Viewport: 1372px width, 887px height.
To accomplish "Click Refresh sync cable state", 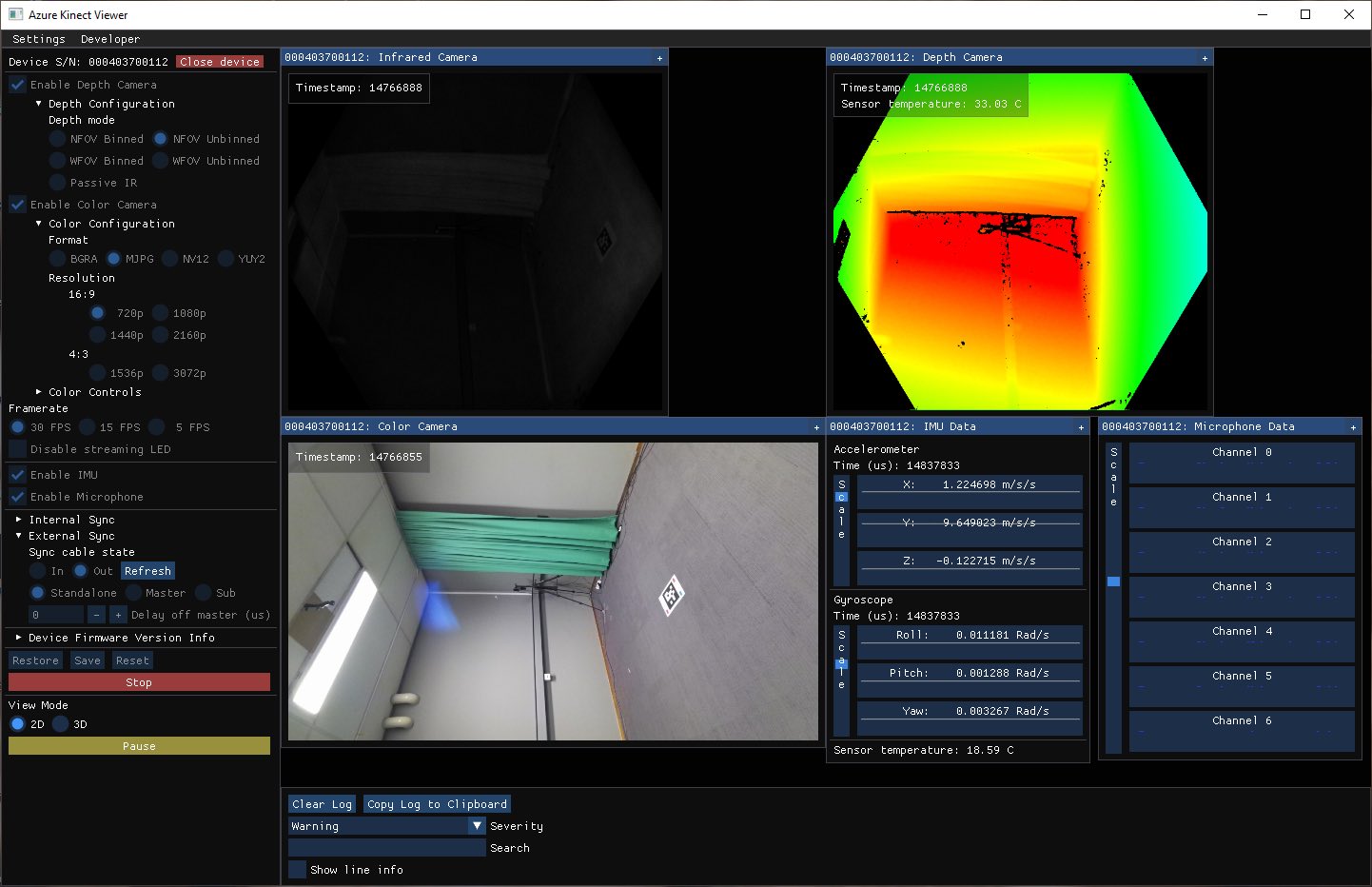I will [x=147, y=571].
